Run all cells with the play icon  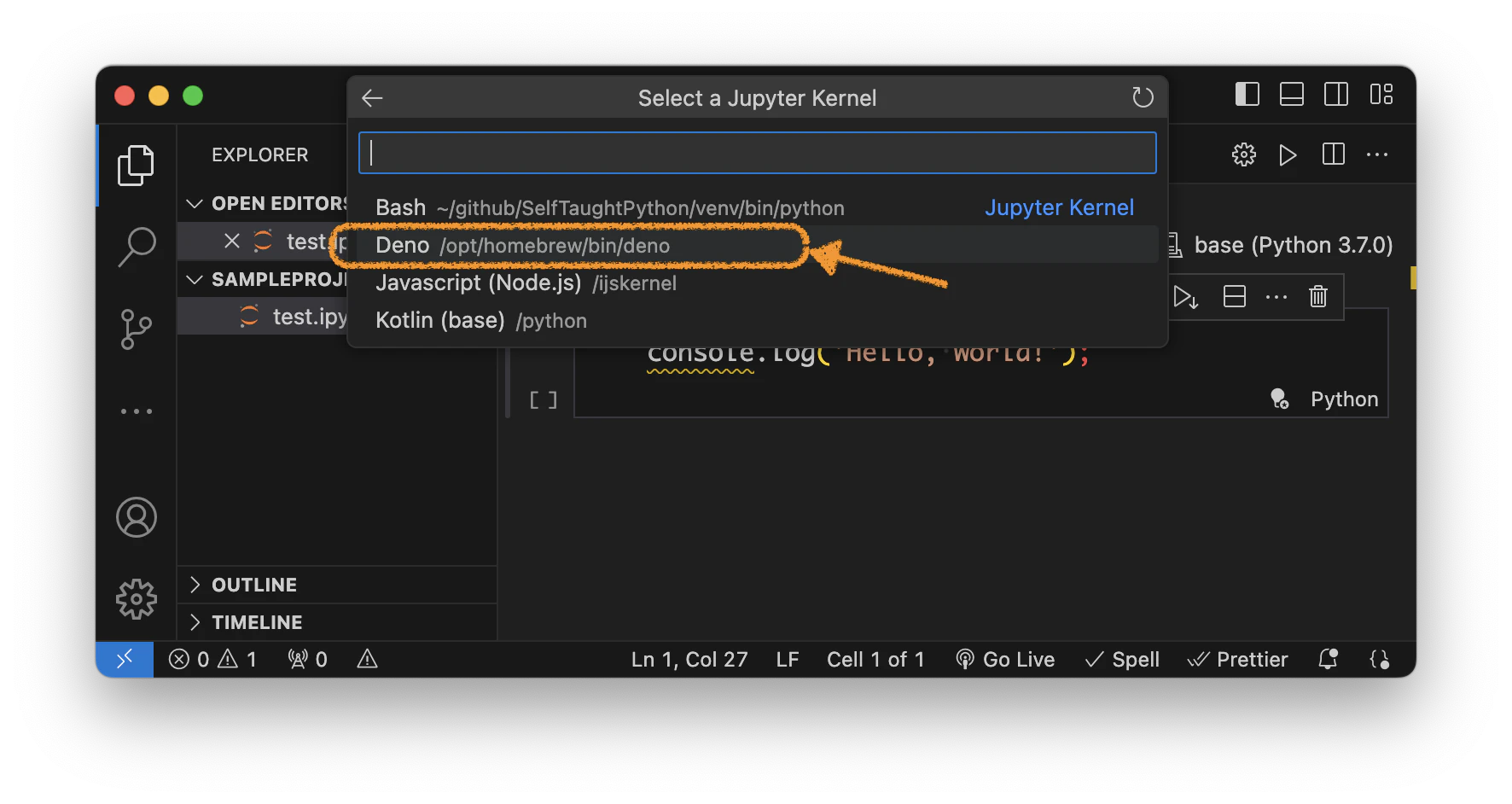coord(1288,154)
